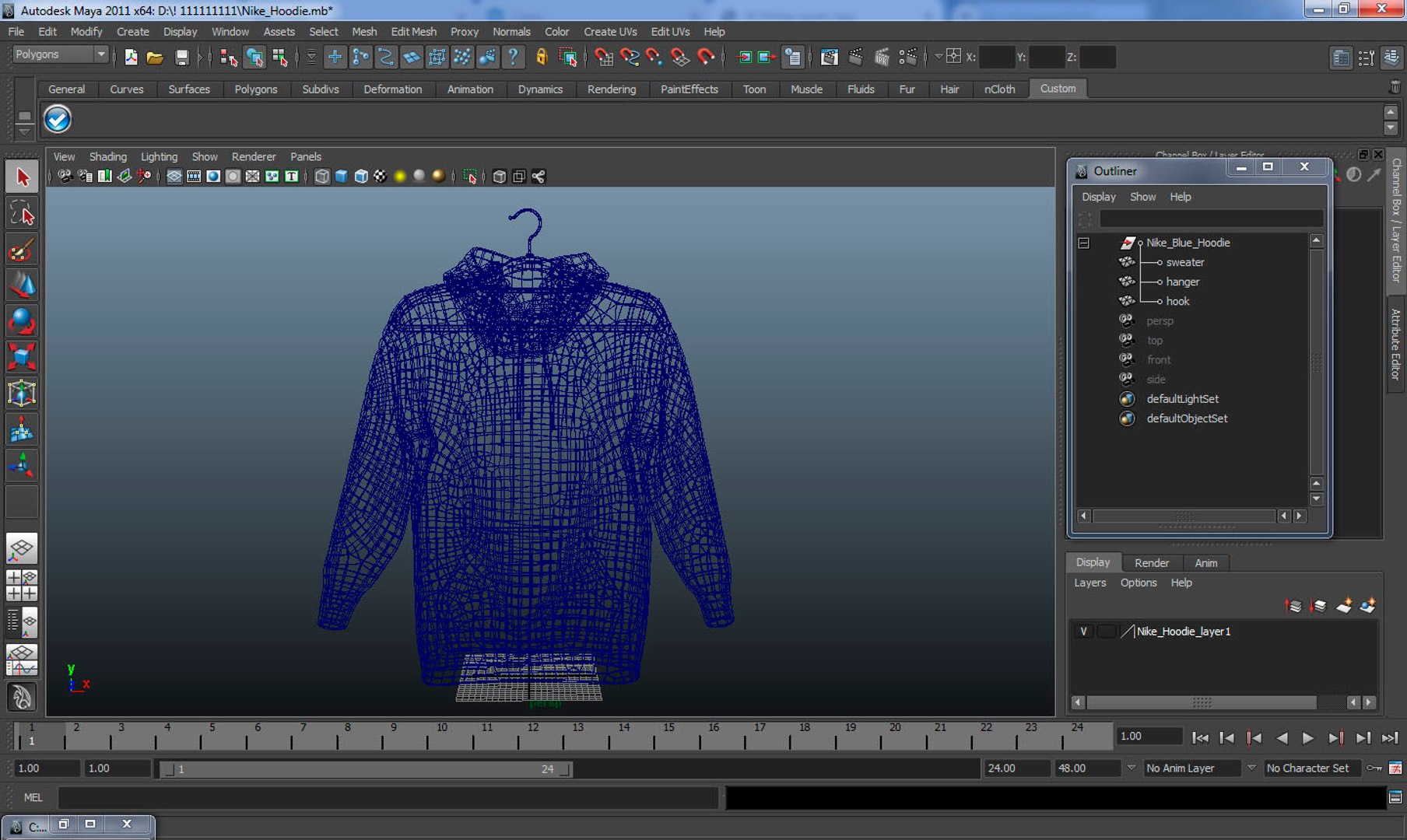
Task: Activate the Show Manipulator tool
Action: pos(22,465)
